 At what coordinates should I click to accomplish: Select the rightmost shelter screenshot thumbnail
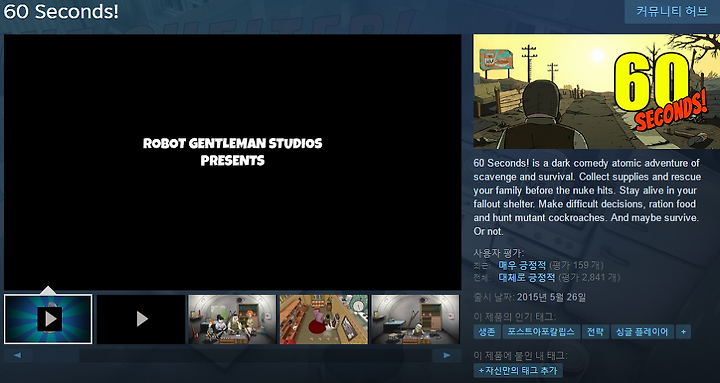coord(415,319)
